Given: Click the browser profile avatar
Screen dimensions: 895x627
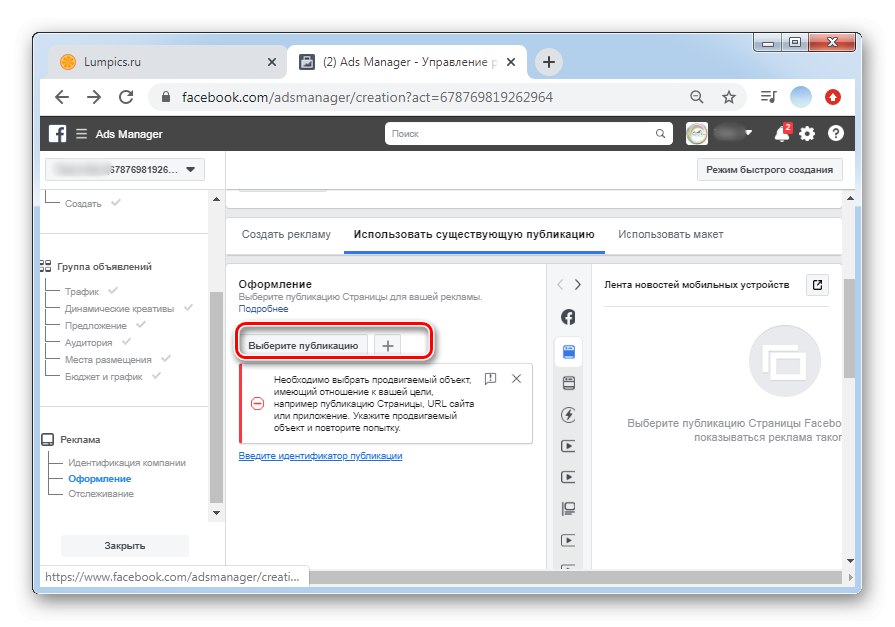Looking at the screenshot, I should pyautogui.click(x=801, y=97).
